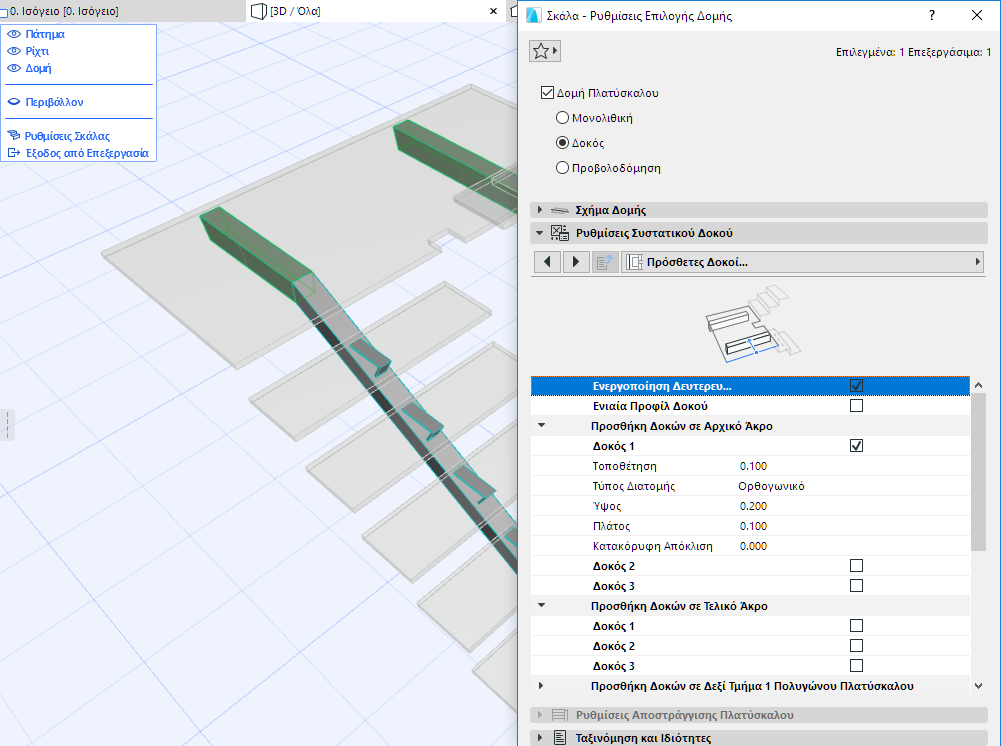Switch to the 0. Ισόγειο tab
This screenshot has width=1001, height=746.
point(65,11)
